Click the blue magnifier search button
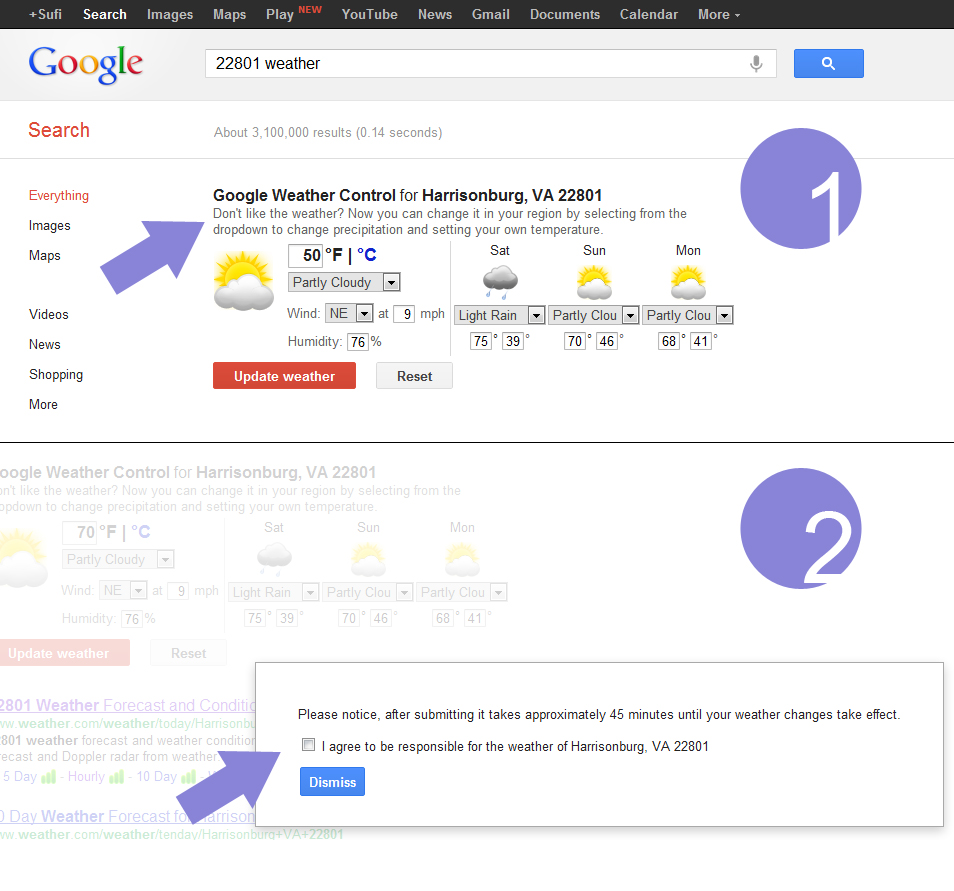 pos(828,63)
